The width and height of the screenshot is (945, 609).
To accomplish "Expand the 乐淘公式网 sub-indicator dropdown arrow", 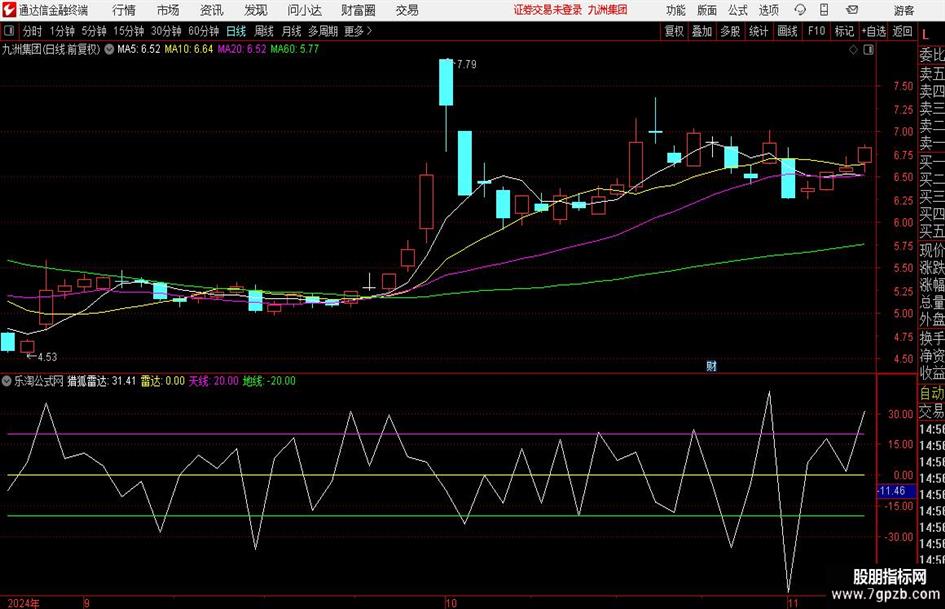I will pos(7,381).
